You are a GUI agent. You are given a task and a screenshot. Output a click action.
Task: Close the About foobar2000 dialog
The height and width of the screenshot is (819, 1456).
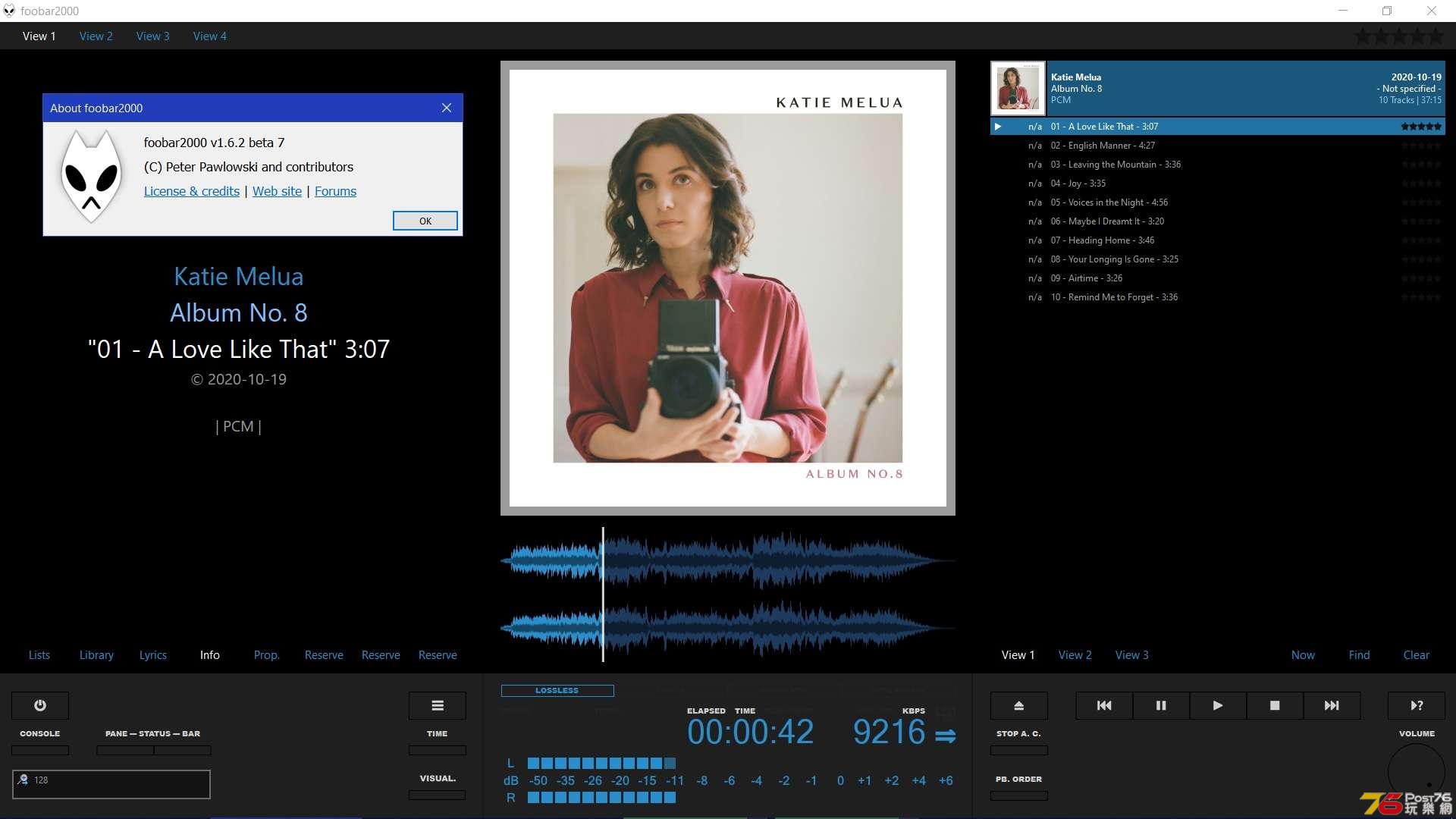[x=447, y=108]
